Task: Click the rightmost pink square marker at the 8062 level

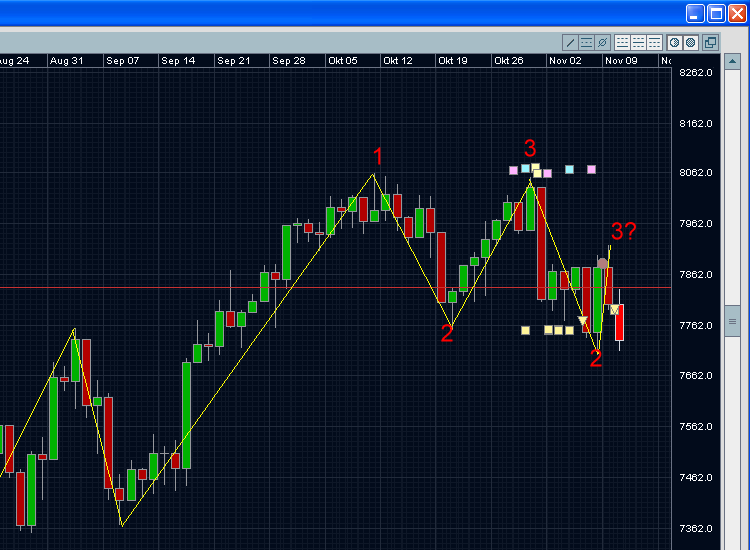Action: [591, 169]
